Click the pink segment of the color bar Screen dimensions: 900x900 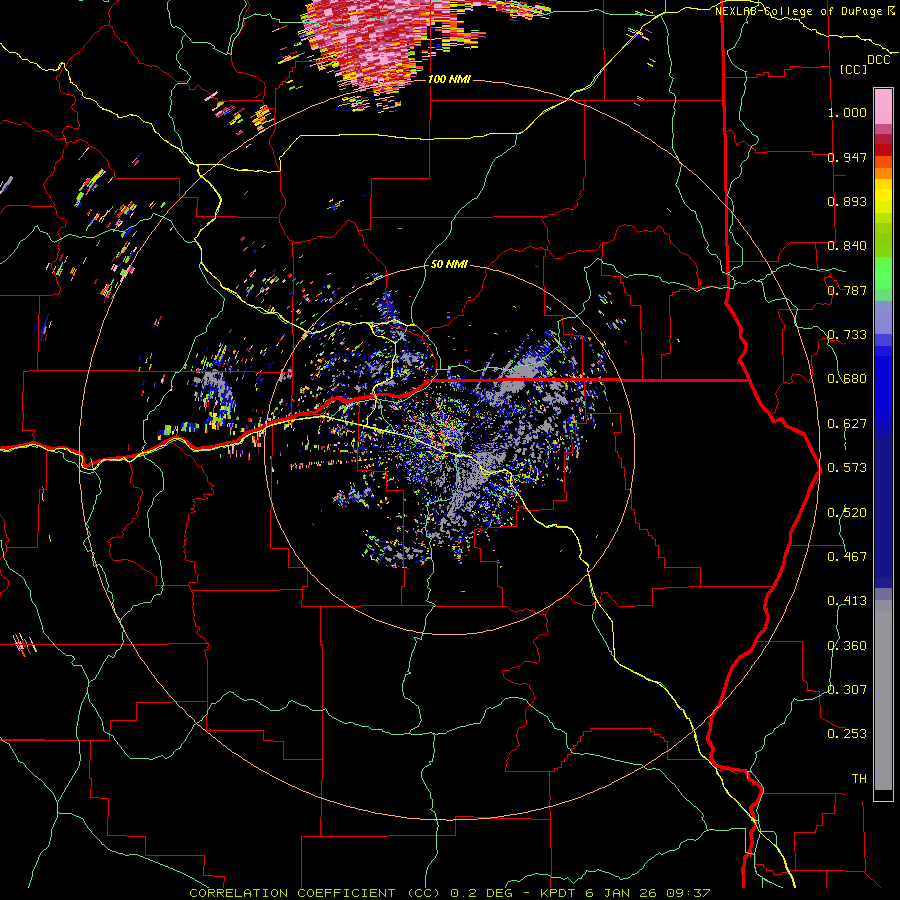tap(883, 107)
